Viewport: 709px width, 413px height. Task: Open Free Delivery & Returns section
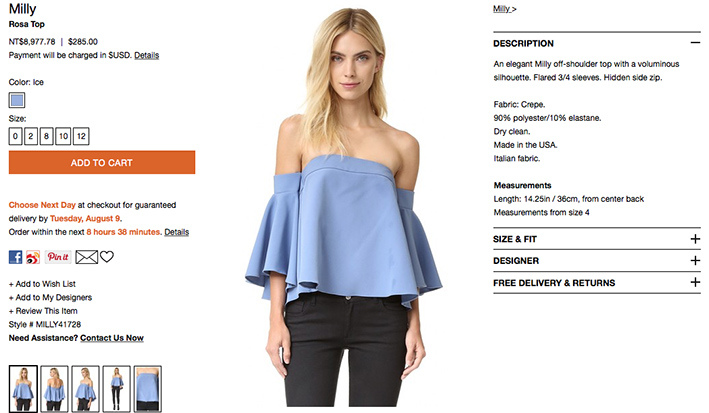click(597, 283)
